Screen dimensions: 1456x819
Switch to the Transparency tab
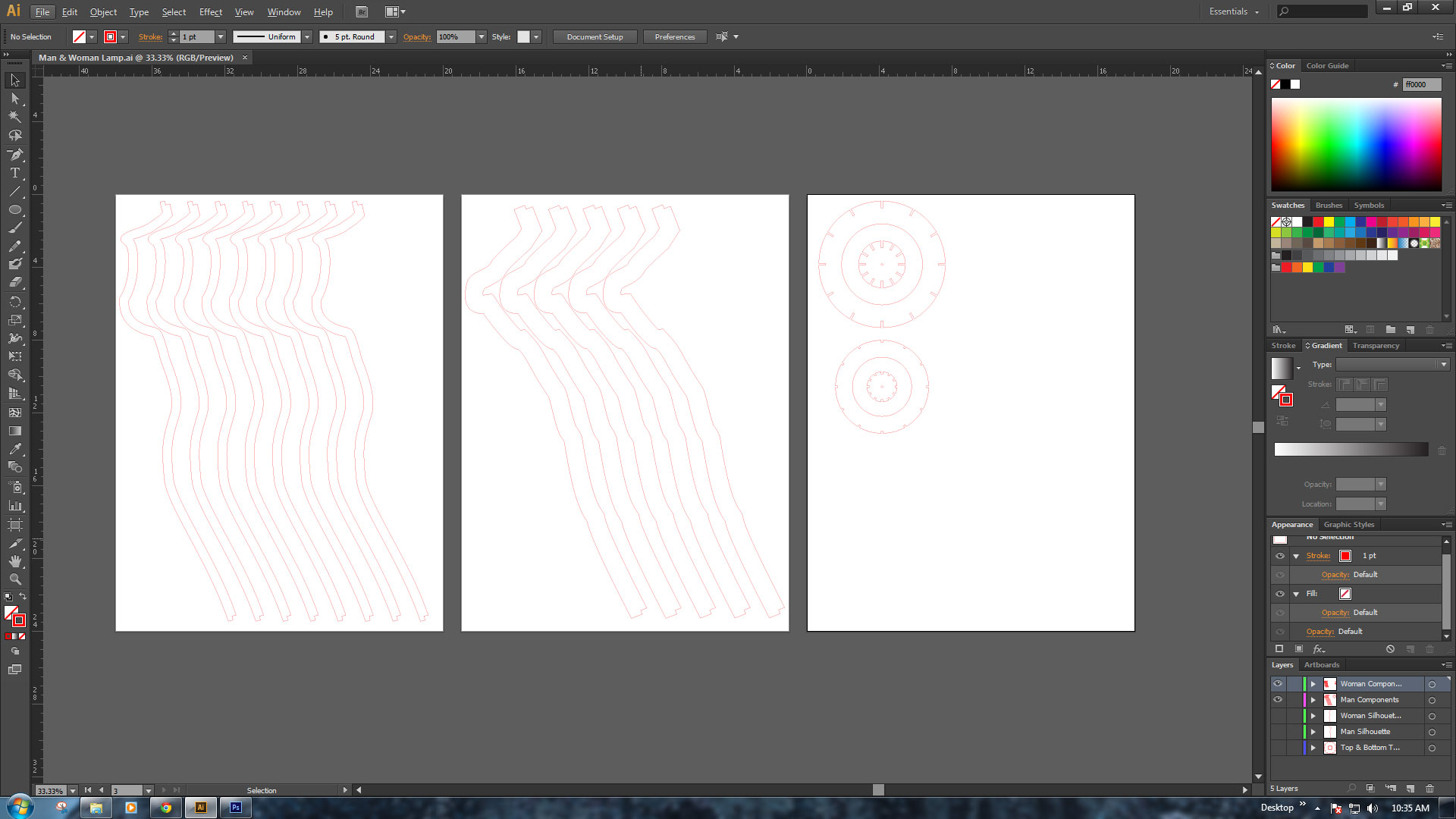[1376, 346]
